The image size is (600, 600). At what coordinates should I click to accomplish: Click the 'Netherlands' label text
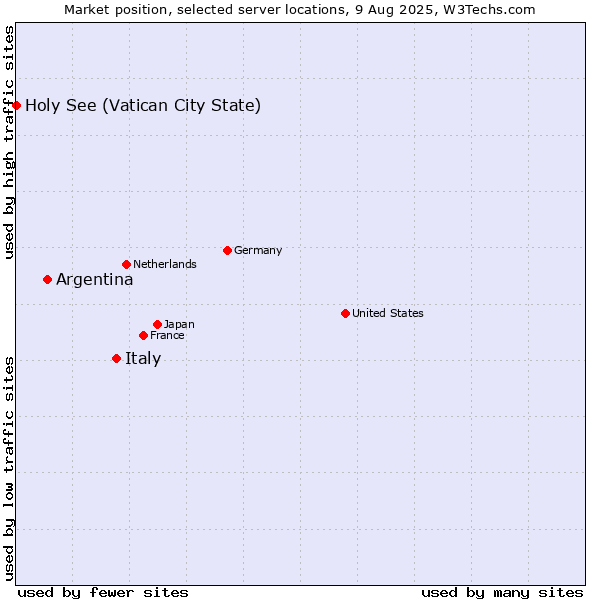pos(165,264)
